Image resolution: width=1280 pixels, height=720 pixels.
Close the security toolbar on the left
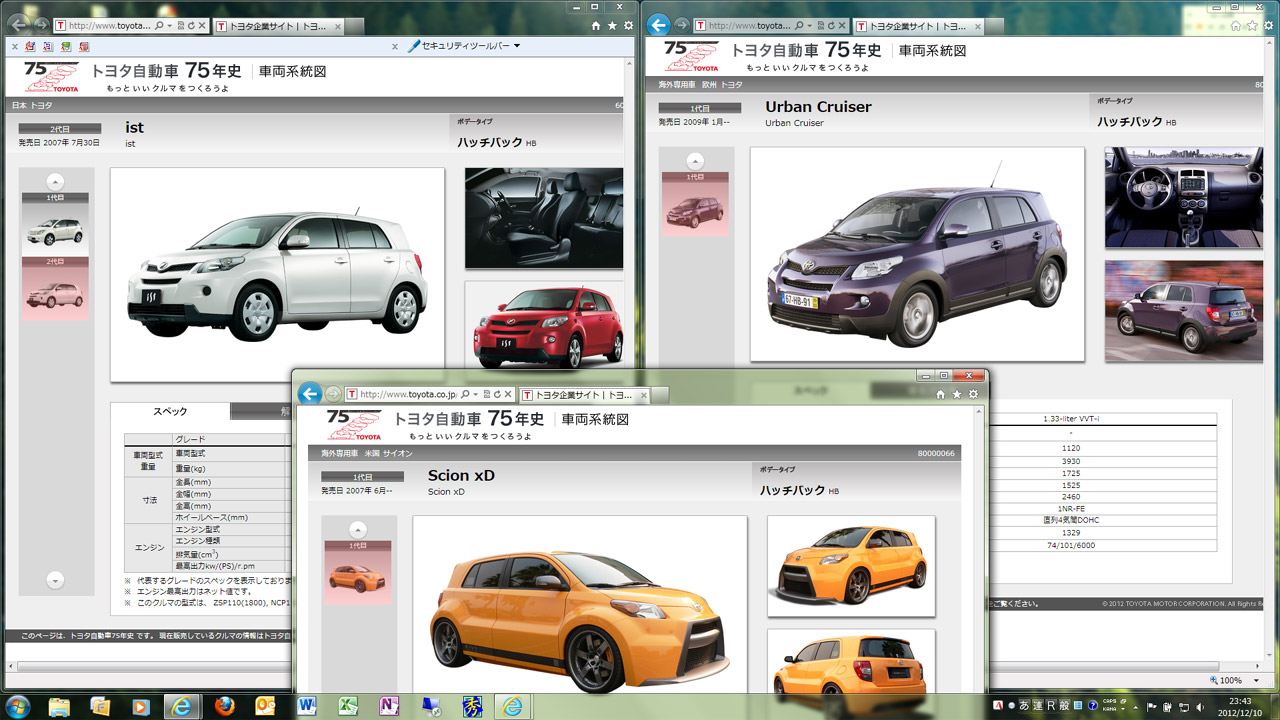click(x=14, y=46)
